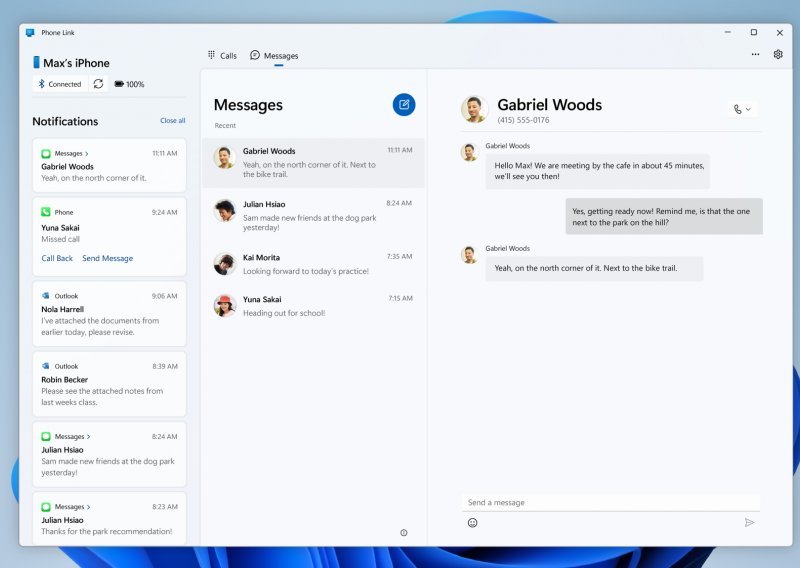Click the Phone Link app icon in title bar
The width and height of the screenshot is (800, 568).
[30, 33]
